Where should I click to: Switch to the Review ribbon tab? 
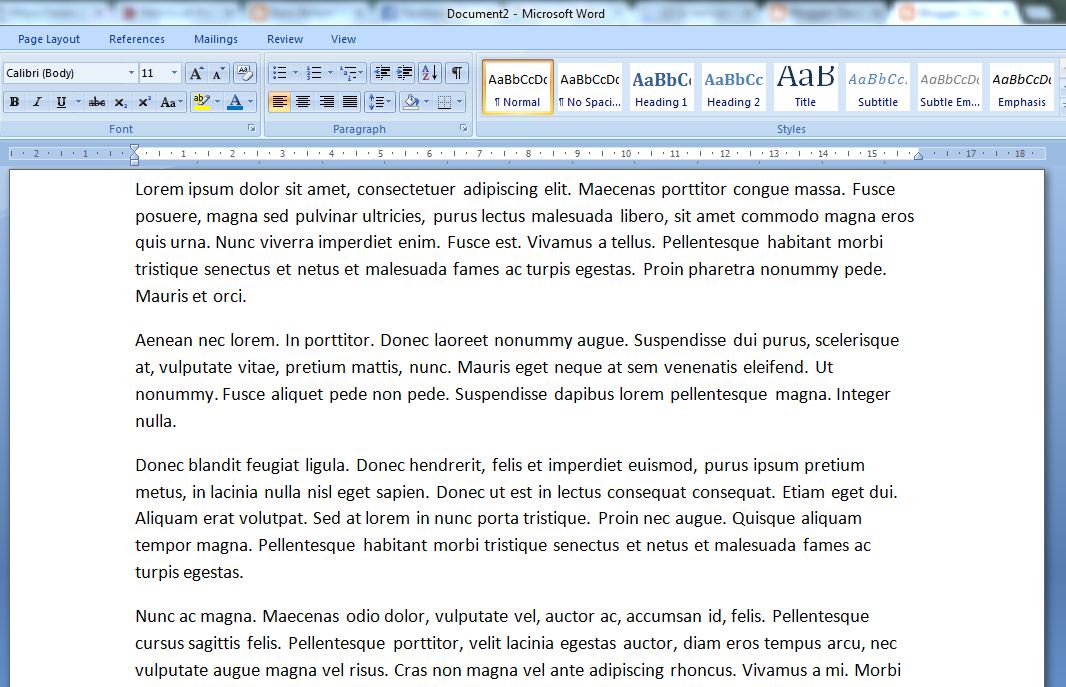point(284,39)
